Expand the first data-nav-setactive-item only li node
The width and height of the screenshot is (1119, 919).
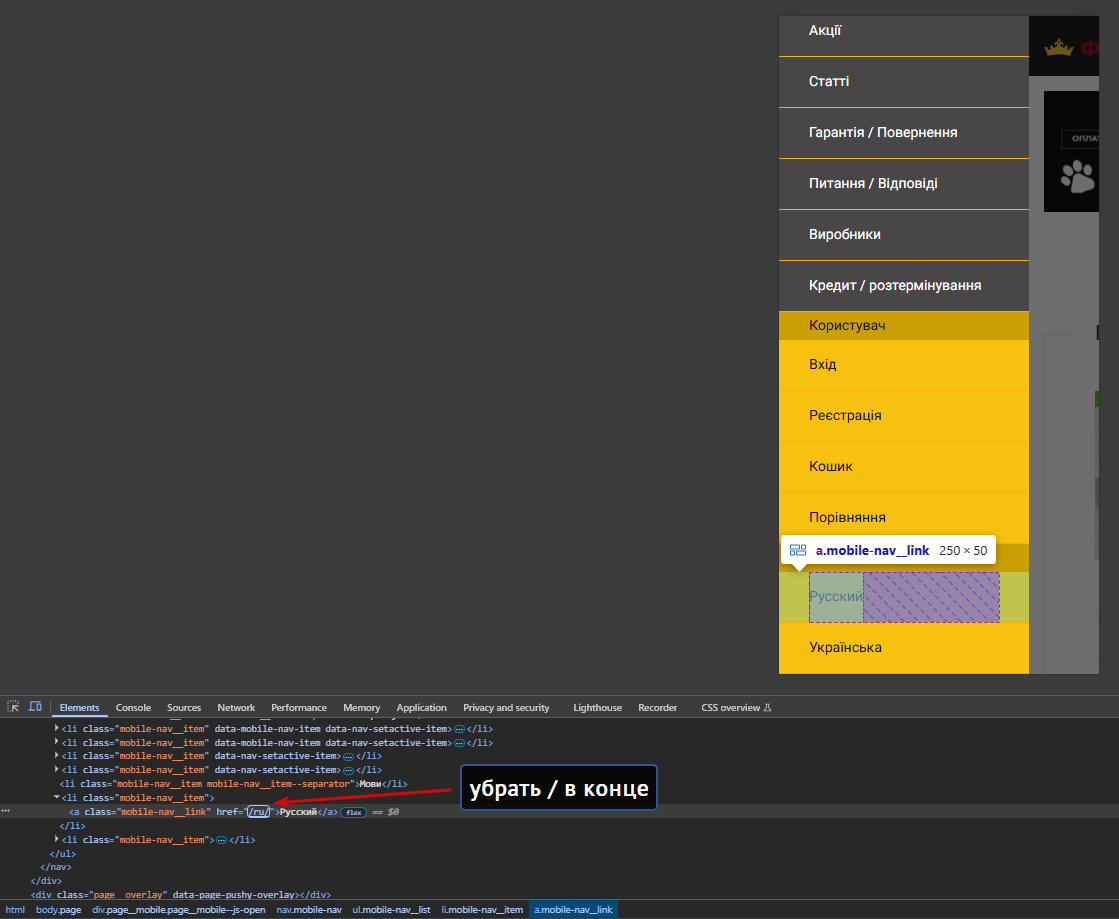(x=56, y=756)
